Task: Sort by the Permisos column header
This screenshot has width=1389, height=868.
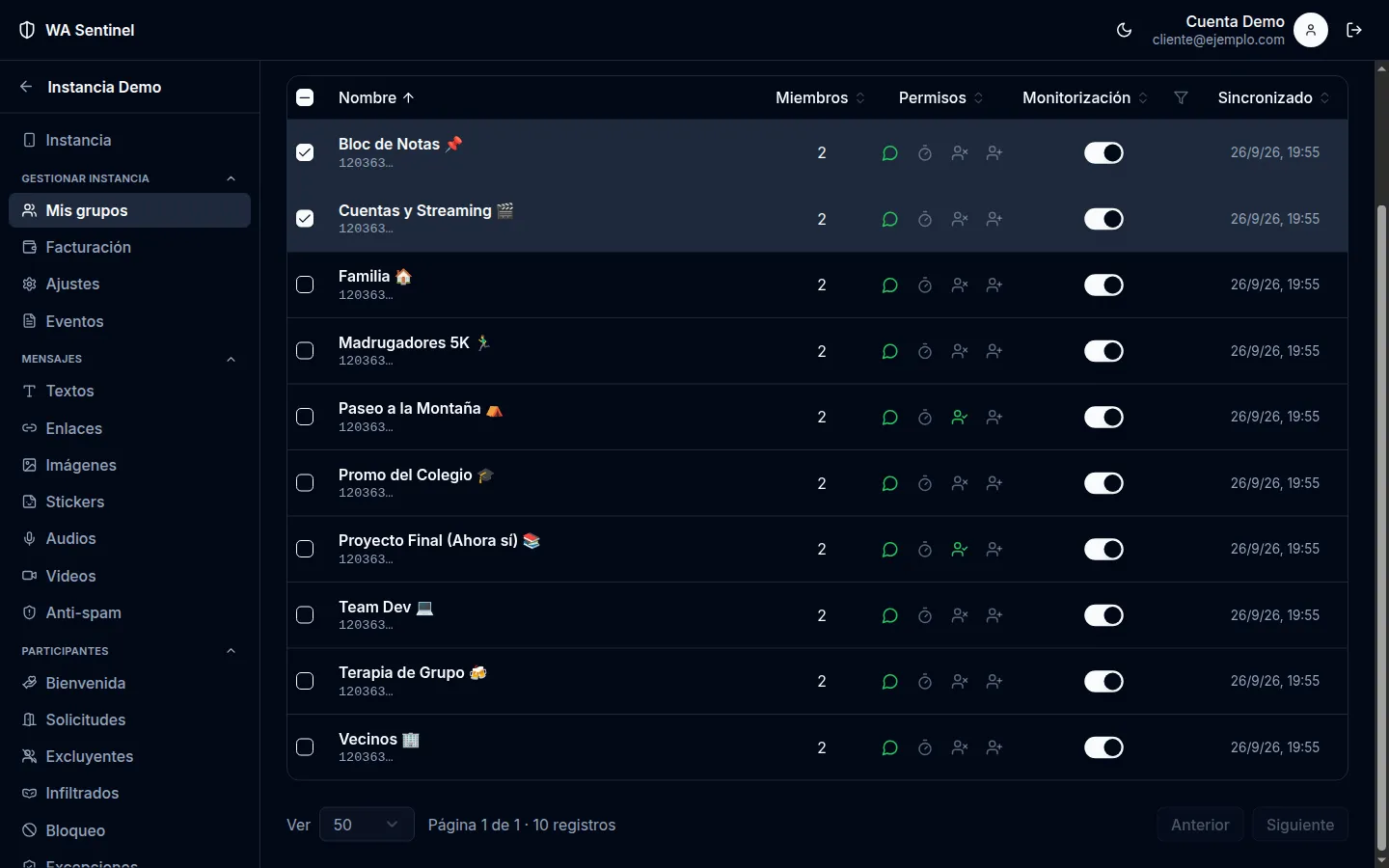Action: coord(940,97)
